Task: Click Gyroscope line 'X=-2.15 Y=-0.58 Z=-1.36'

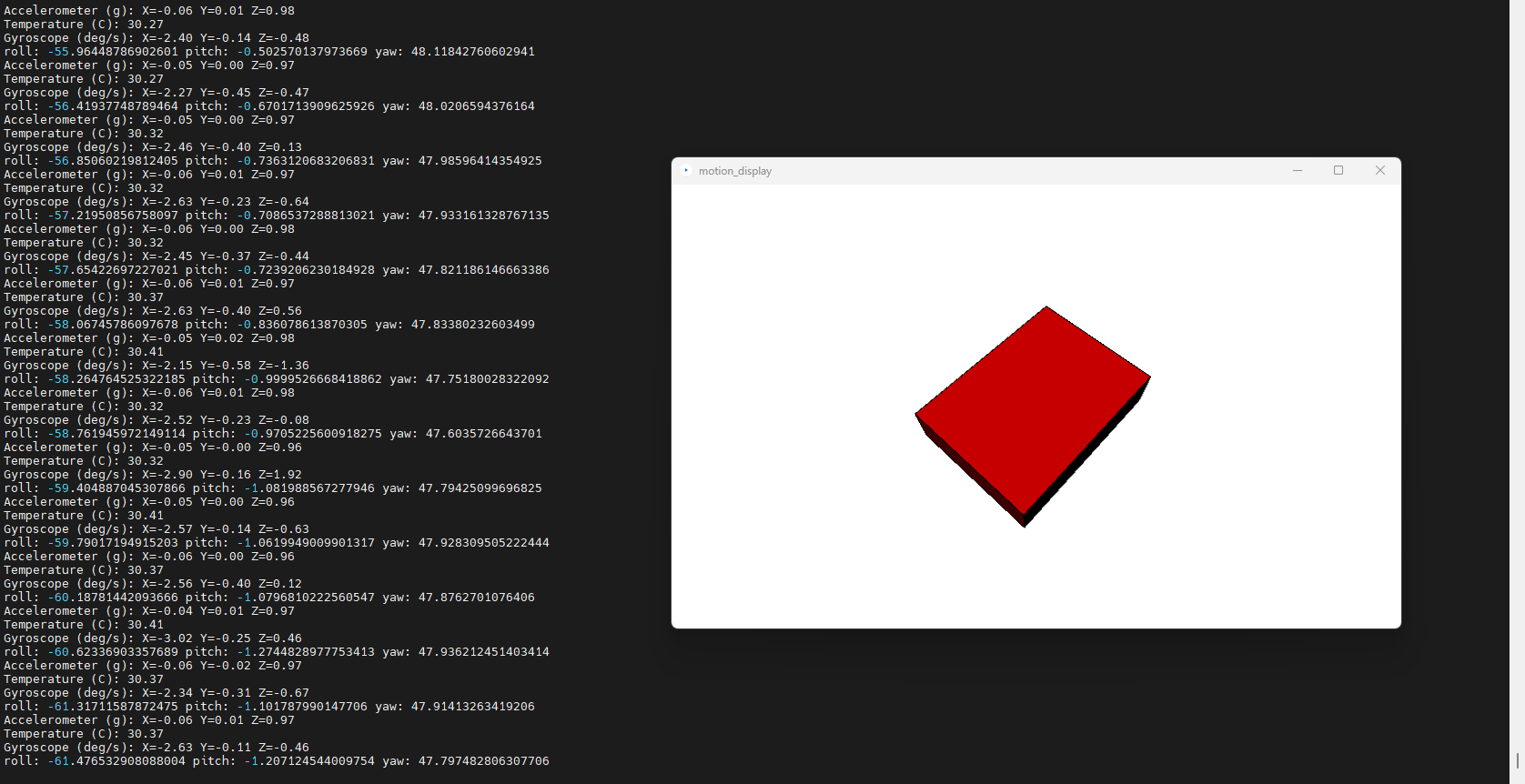Action: tap(157, 366)
